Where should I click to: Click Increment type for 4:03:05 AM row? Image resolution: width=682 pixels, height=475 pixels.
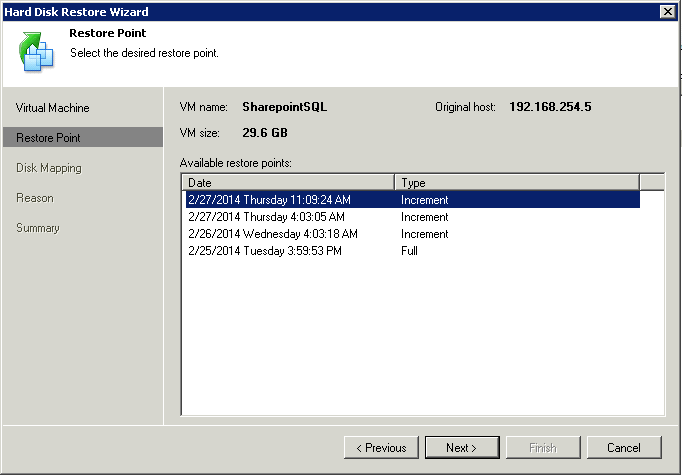pos(425,217)
